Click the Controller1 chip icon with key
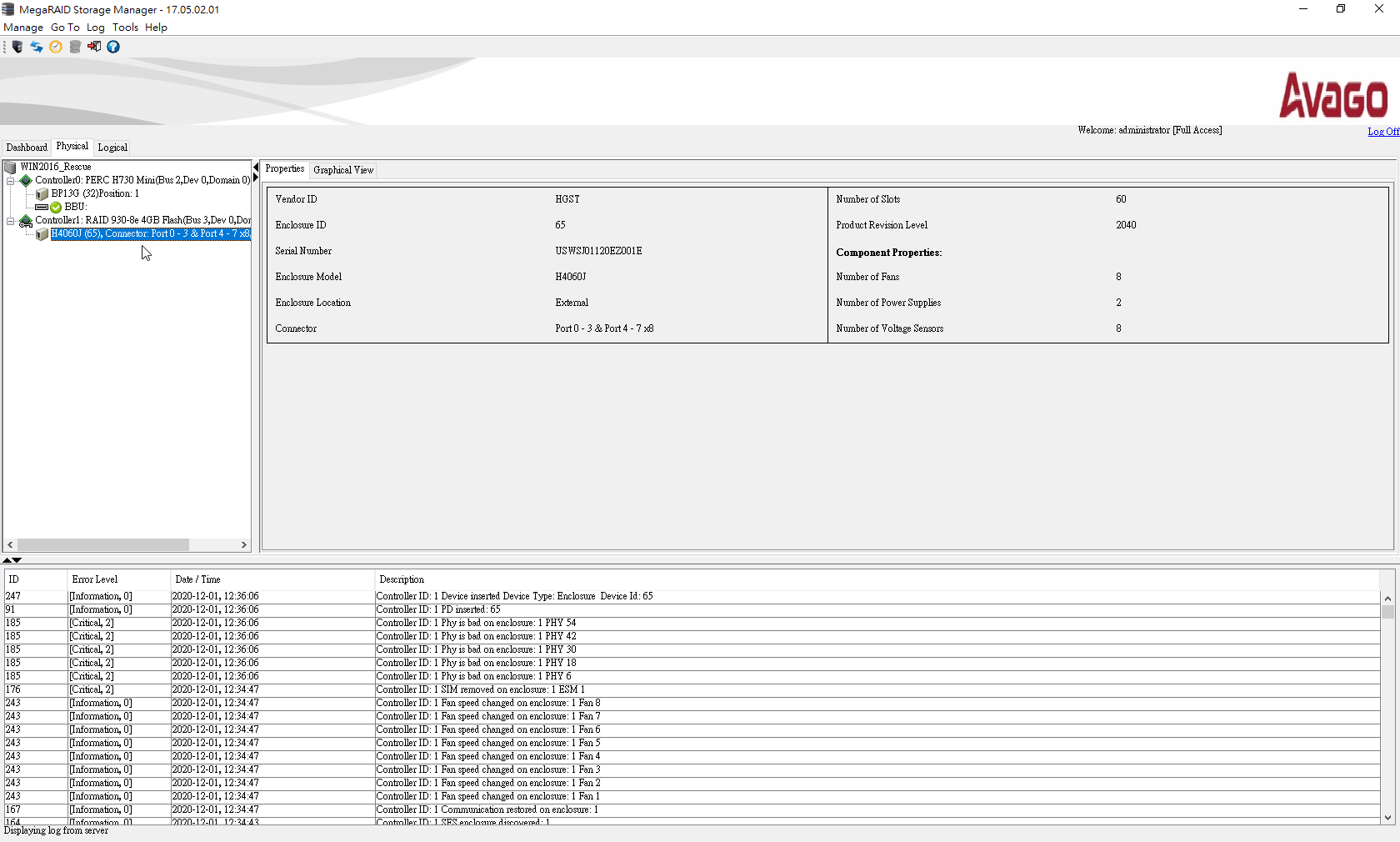Screen dimensions: 1400x842 coord(26,220)
